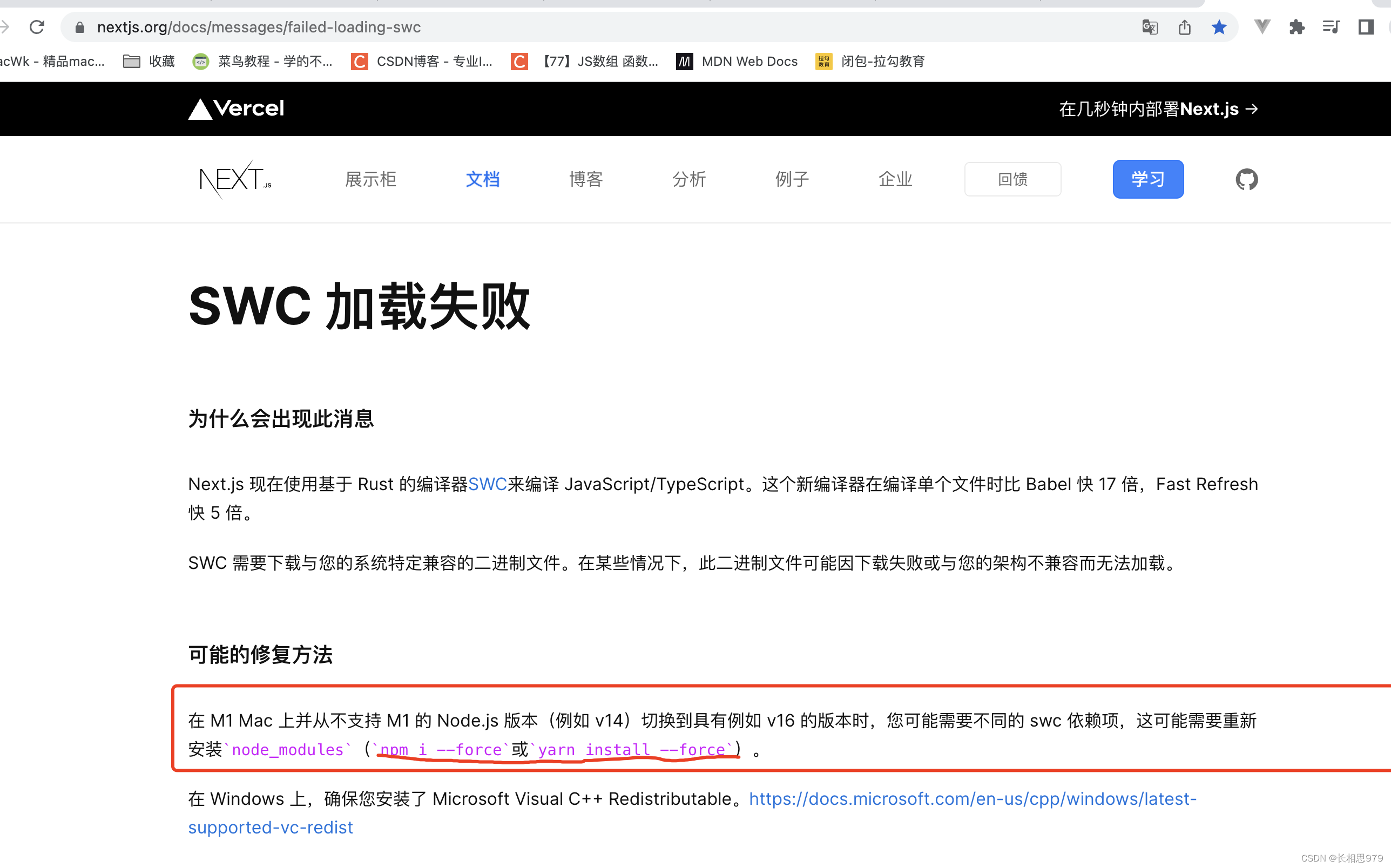Click the lock icon in address bar
Viewport: 1391px width, 868px height.
[80, 27]
